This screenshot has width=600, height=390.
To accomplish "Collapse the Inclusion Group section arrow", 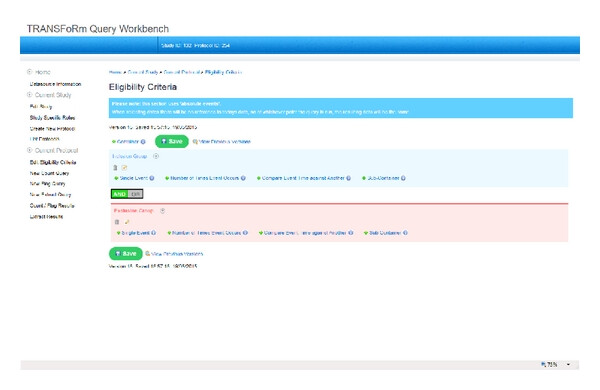I will click(156, 156).
